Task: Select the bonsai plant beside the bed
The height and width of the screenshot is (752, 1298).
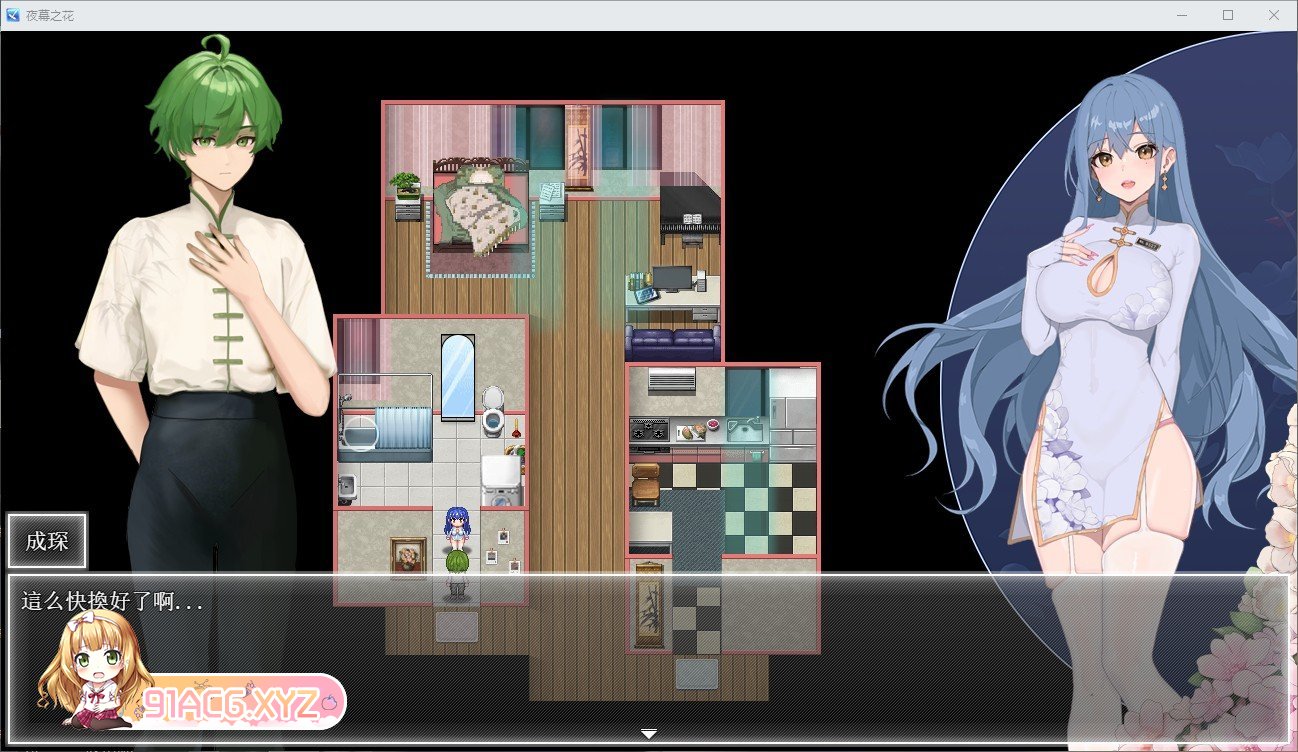Action: tap(407, 187)
